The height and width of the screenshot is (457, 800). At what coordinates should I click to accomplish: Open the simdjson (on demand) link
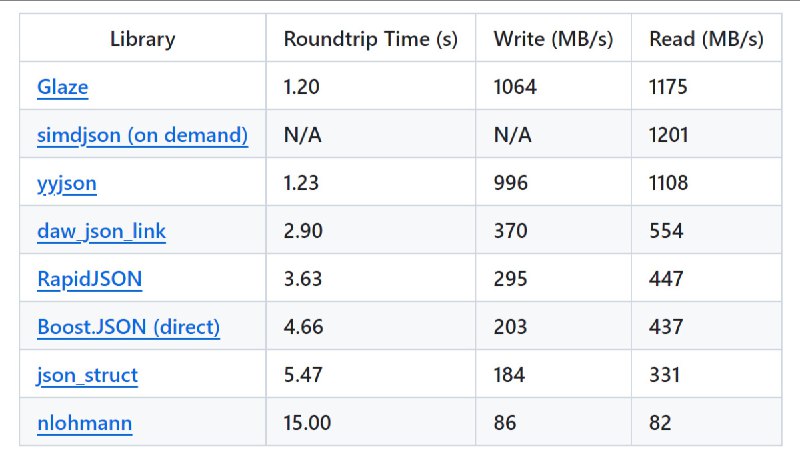pos(142,135)
